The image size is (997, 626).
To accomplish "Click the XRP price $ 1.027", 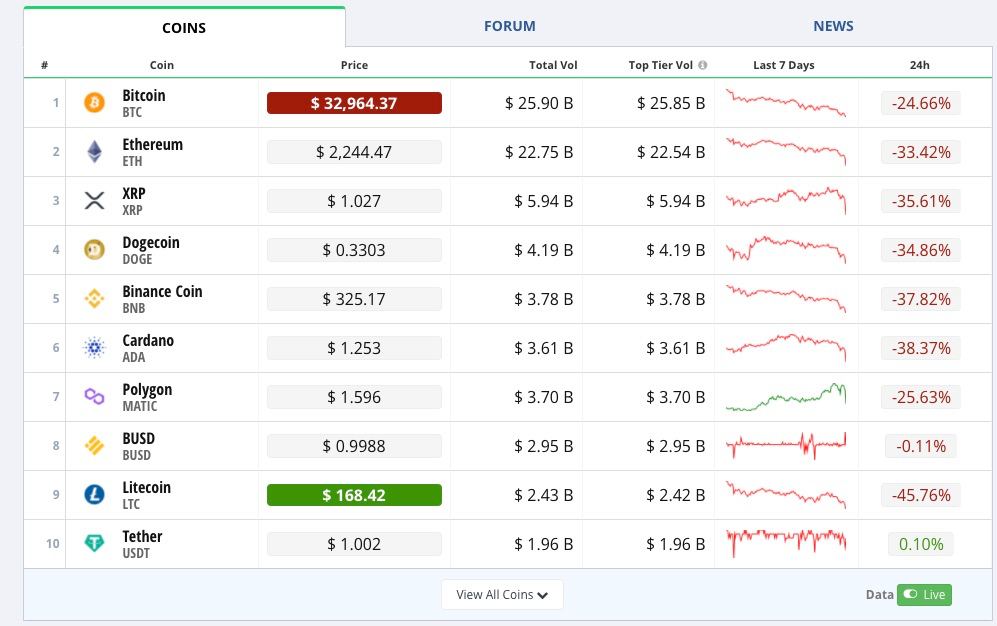I will [x=354, y=201].
